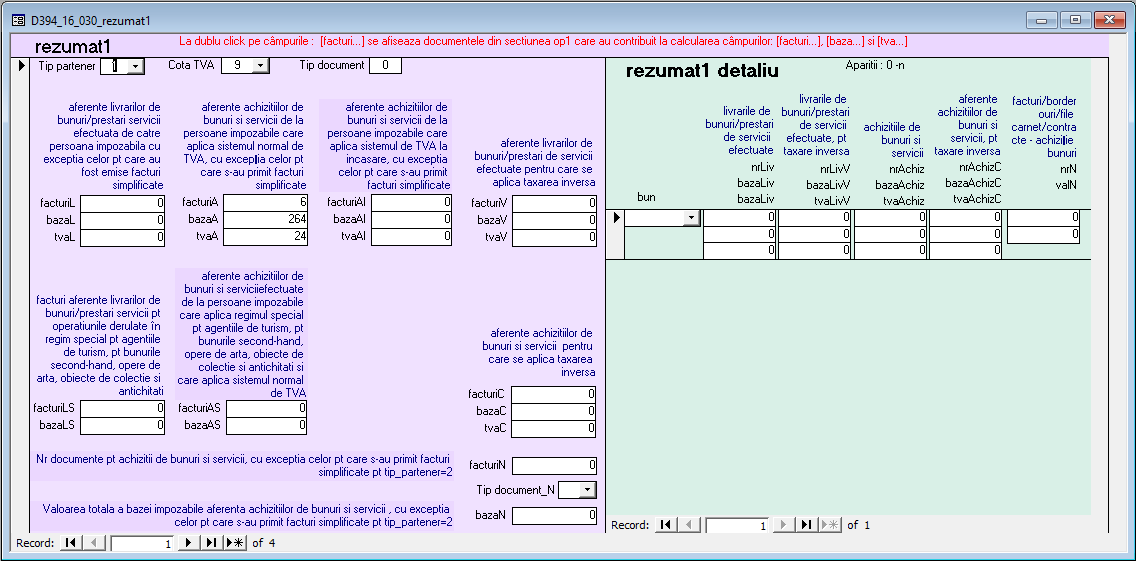The image size is (1136, 561).
Task: Click nrLivV value in detaliu row
Action: pos(815,217)
